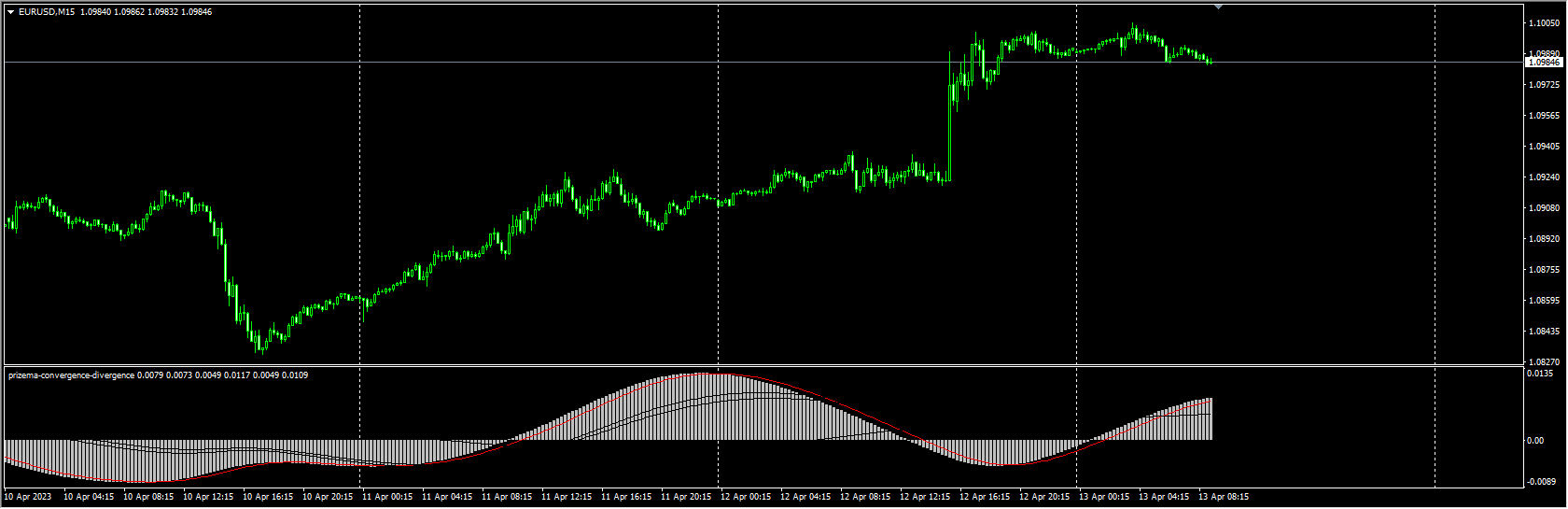Viewport: 1568px width, 509px height.
Task: Click the highlighted 1.09846 current price label
Action: 1544,63
